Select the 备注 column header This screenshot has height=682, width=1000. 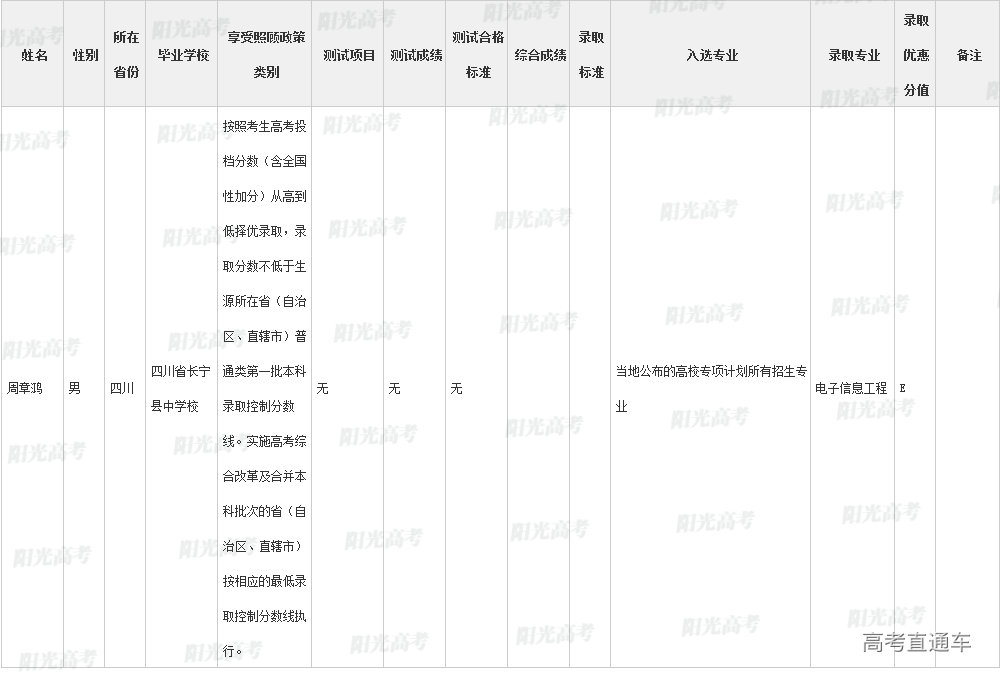point(969,56)
